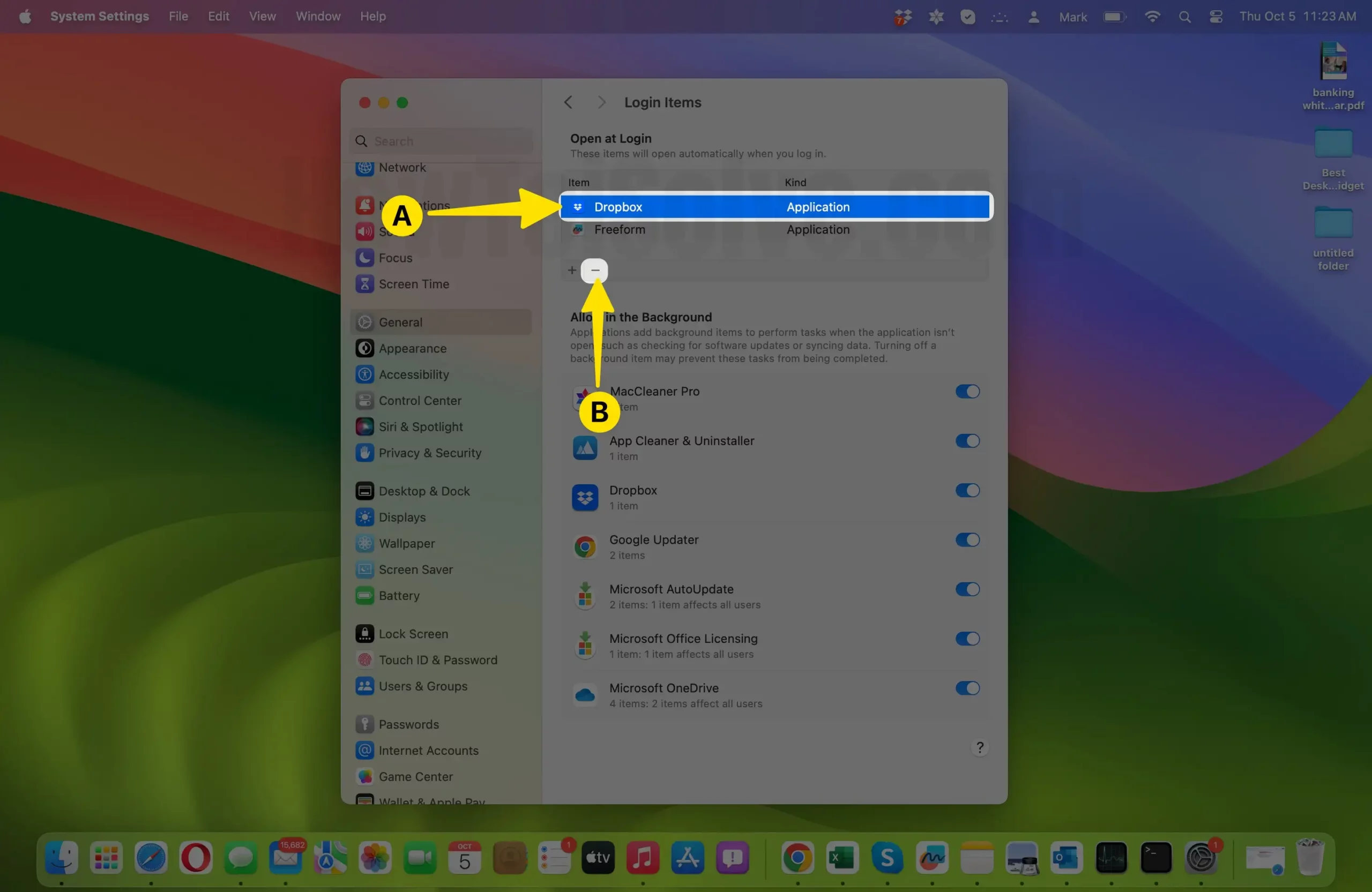Toggle Microsoft Office Licensing switch
Screen dimensions: 1372x892
(967, 639)
